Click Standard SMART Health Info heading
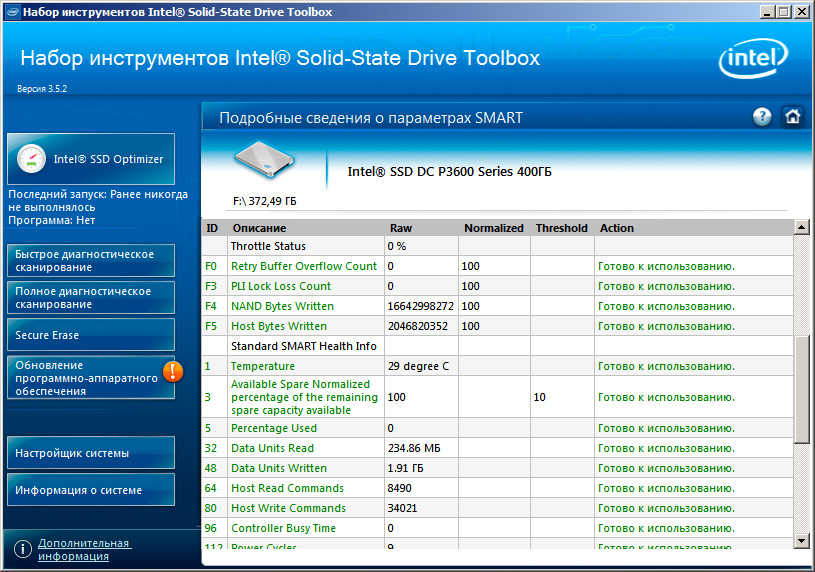Screen dimensions: 815x572 (304, 346)
